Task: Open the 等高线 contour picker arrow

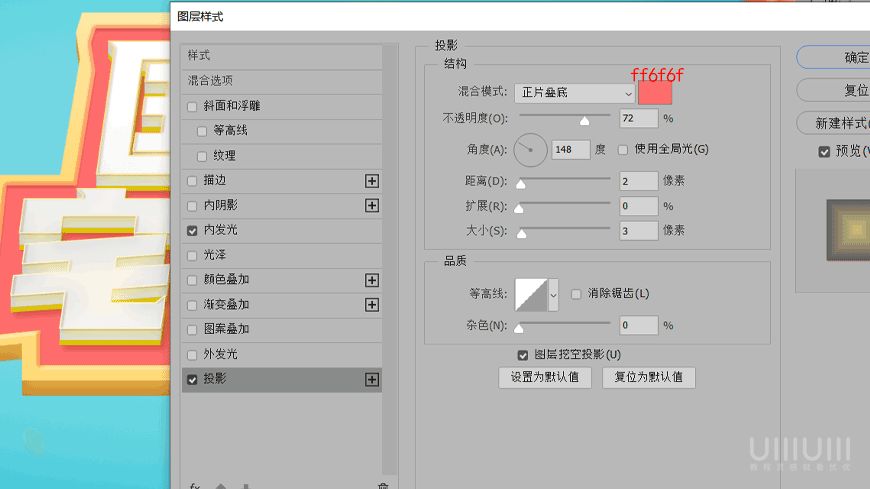Action: coord(553,295)
